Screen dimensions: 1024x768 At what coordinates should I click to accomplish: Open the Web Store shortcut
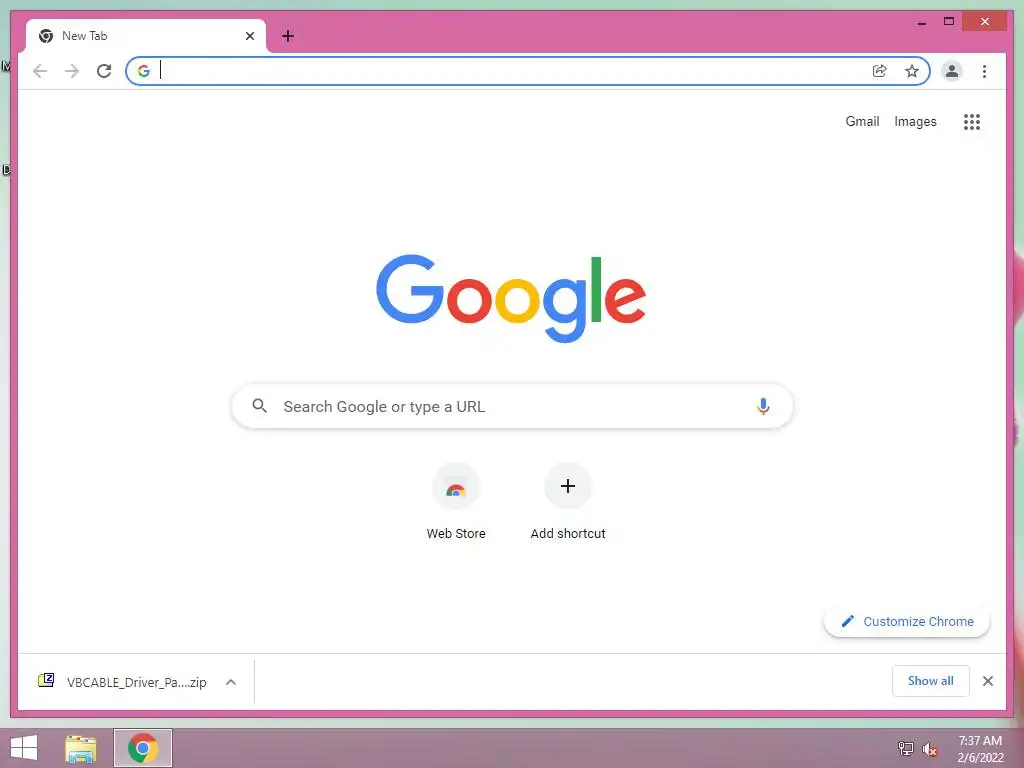coord(456,502)
